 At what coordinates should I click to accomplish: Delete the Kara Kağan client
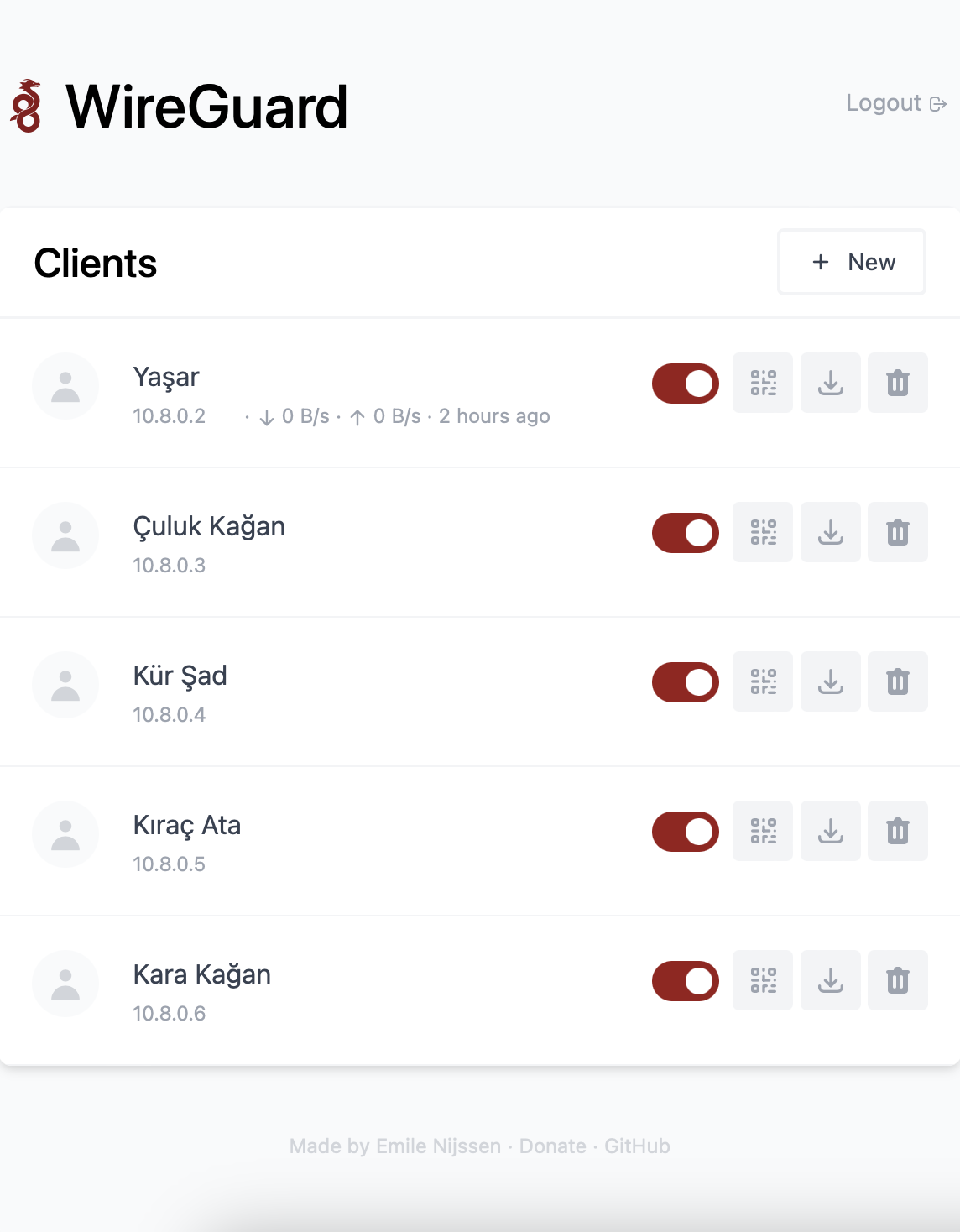tap(898, 980)
